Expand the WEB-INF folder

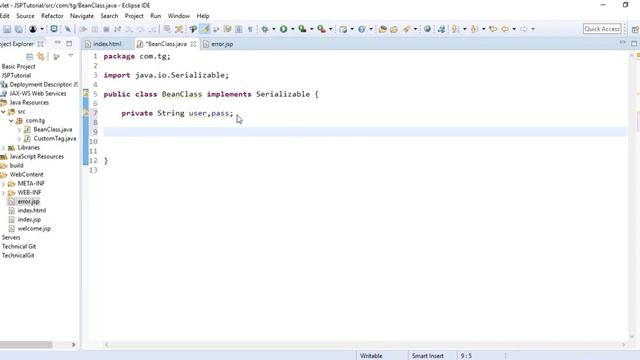point(3,193)
